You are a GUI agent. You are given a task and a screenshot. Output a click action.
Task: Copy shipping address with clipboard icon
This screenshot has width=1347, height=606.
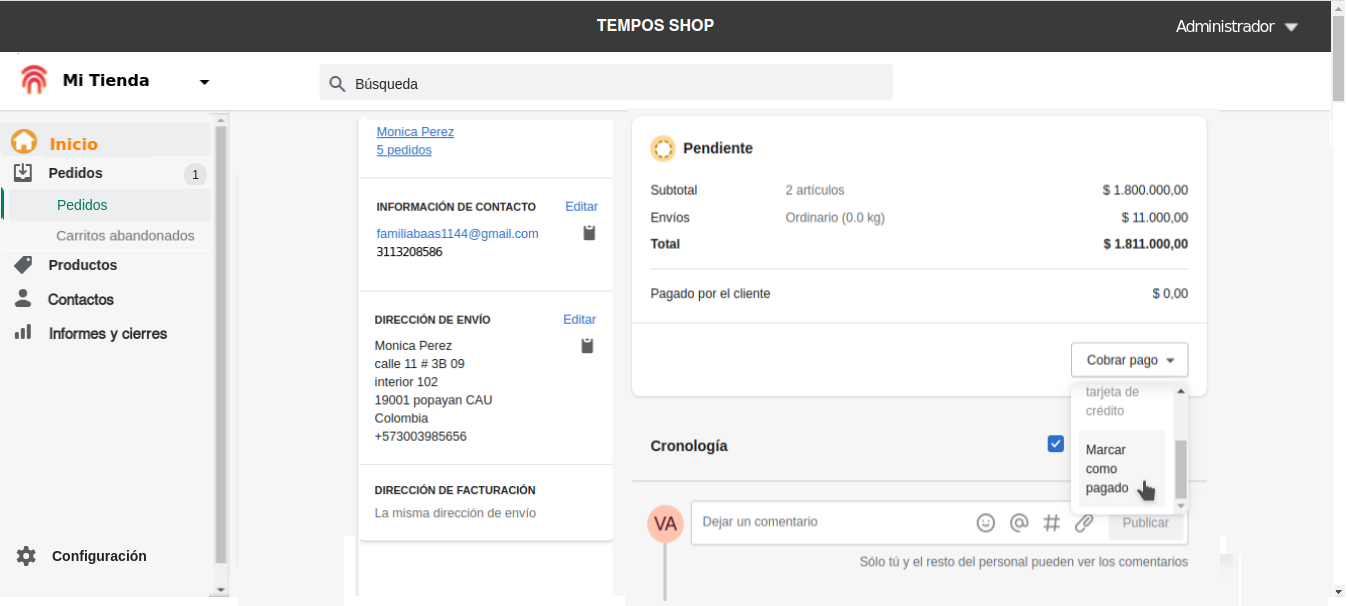[x=587, y=346]
